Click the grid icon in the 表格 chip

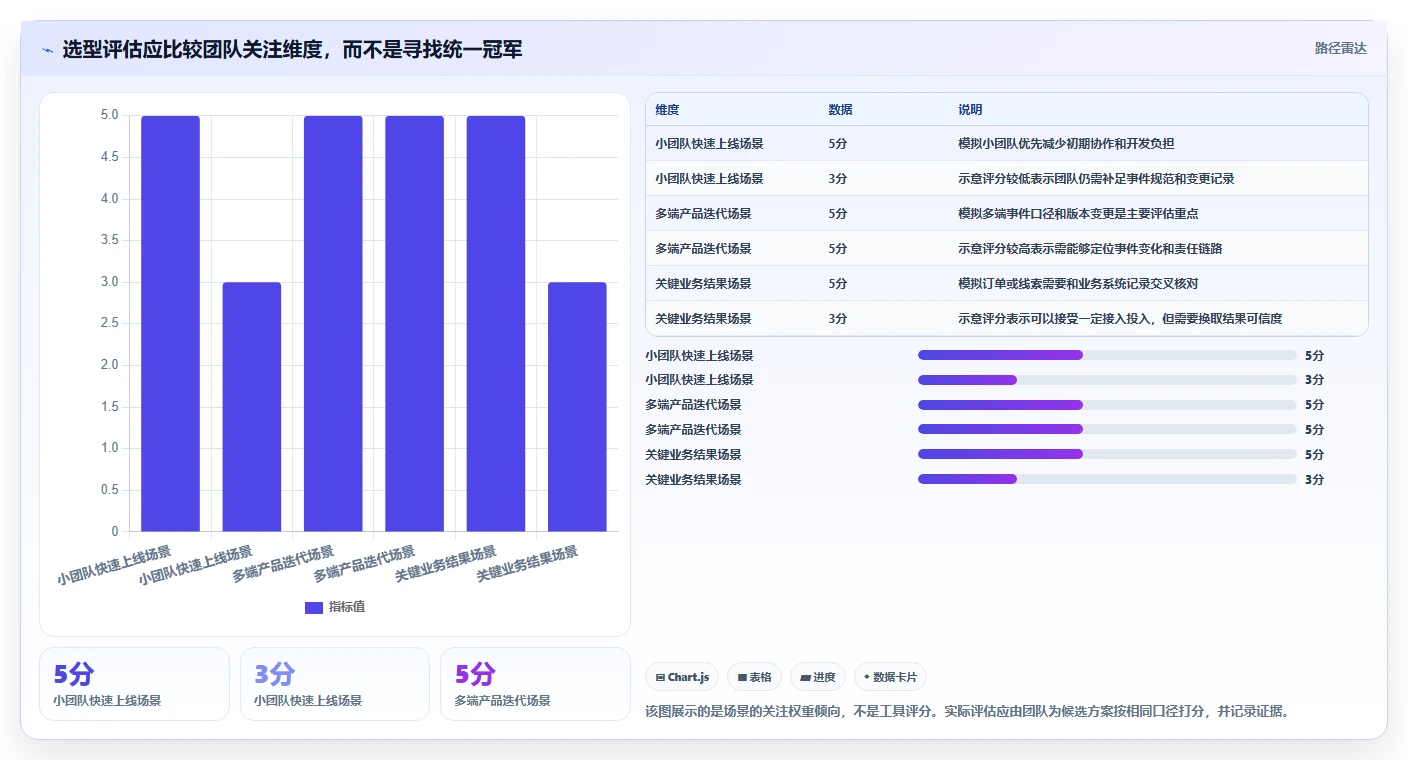click(x=742, y=677)
